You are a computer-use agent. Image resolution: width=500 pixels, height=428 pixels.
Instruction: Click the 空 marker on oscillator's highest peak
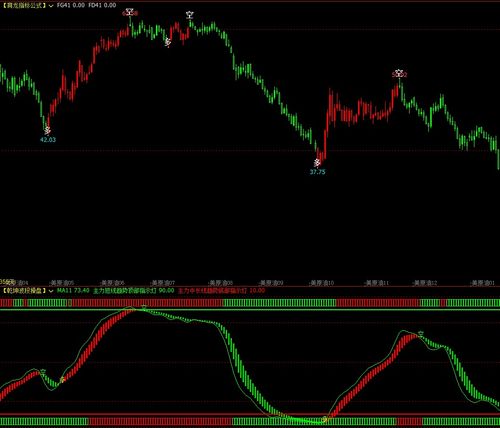pyautogui.click(x=144, y=307)
